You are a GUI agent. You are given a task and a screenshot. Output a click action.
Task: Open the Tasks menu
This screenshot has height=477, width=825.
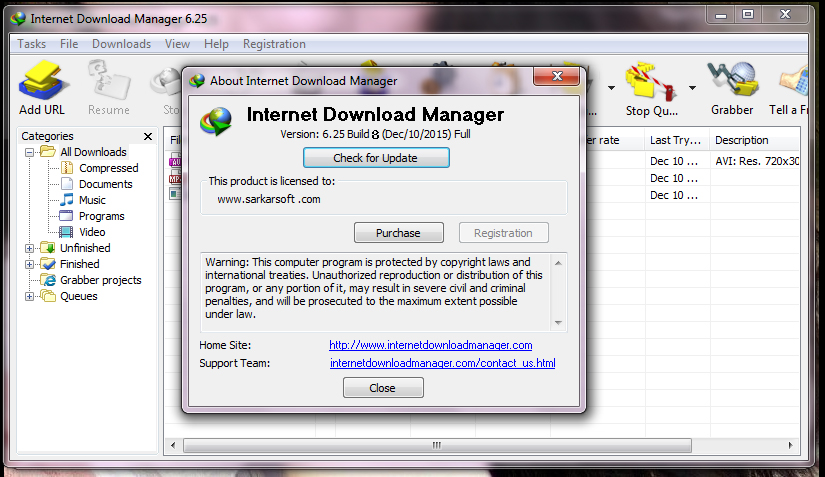32,44
